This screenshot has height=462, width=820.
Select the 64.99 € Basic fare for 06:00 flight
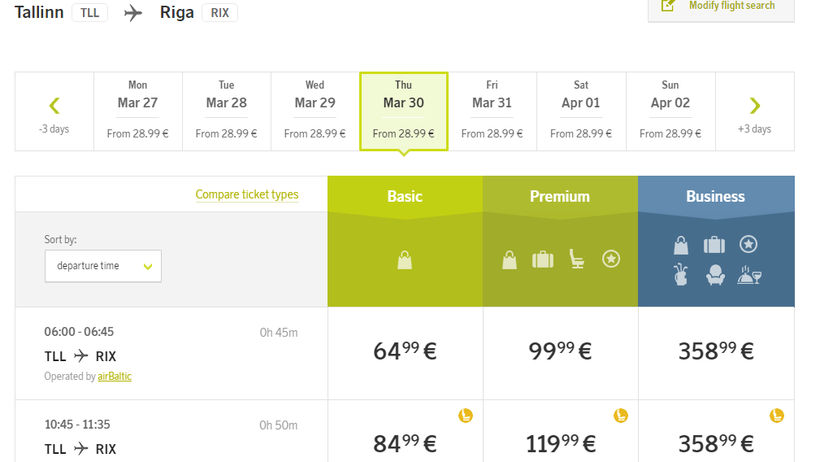pyautogui.click(x=405, y=352)
